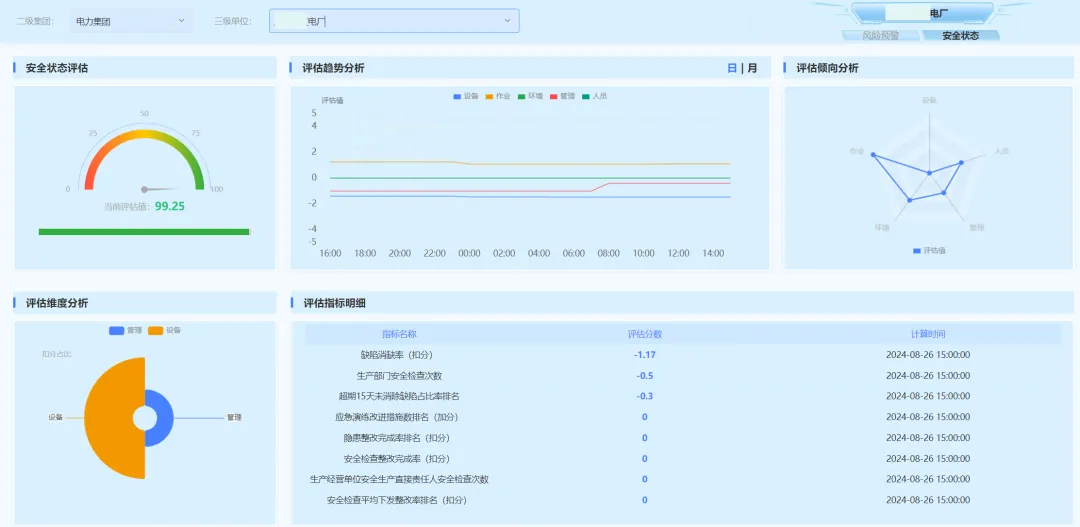Image resolution: width=1080 pixels, height=527 pixels.
Task: Click the 评估分数 column header
Action: (644, 334)
